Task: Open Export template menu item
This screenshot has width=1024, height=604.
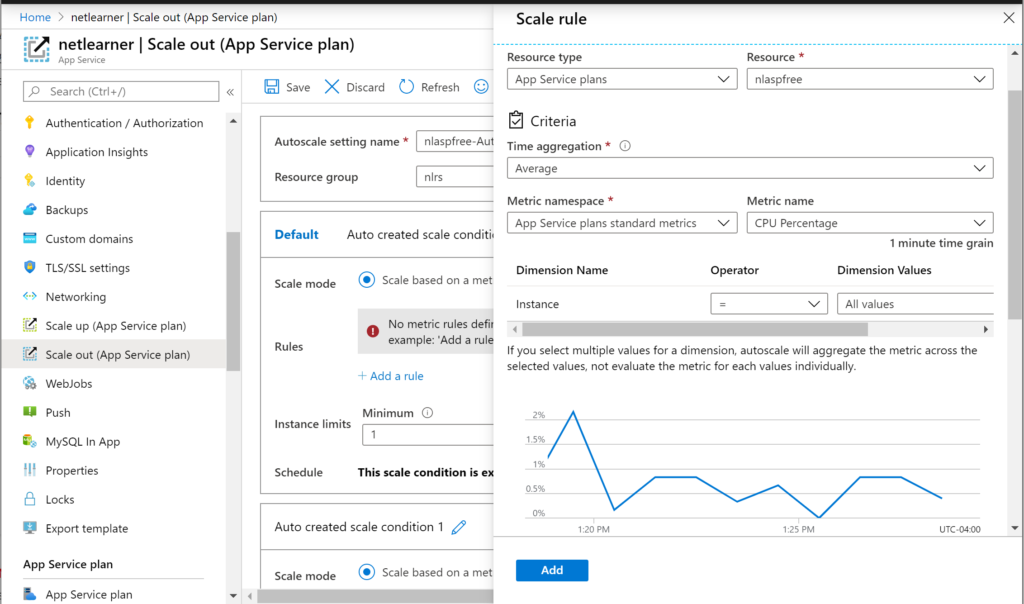Action: pyautogui.click(x=87, y=528)
